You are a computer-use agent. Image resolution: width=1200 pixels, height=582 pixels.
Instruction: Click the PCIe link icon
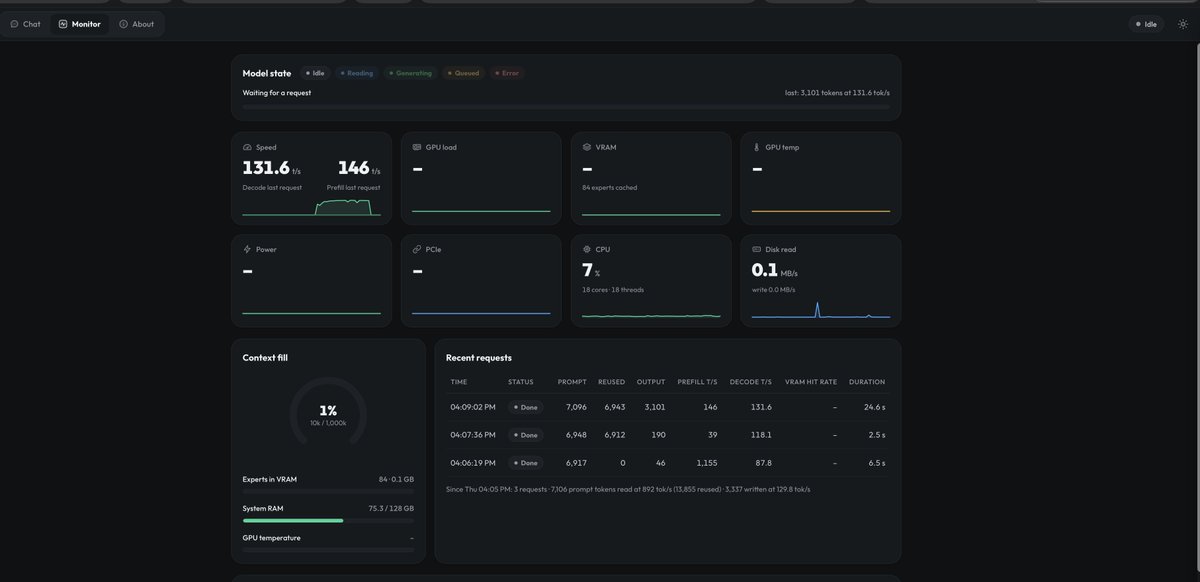[417, 249]
